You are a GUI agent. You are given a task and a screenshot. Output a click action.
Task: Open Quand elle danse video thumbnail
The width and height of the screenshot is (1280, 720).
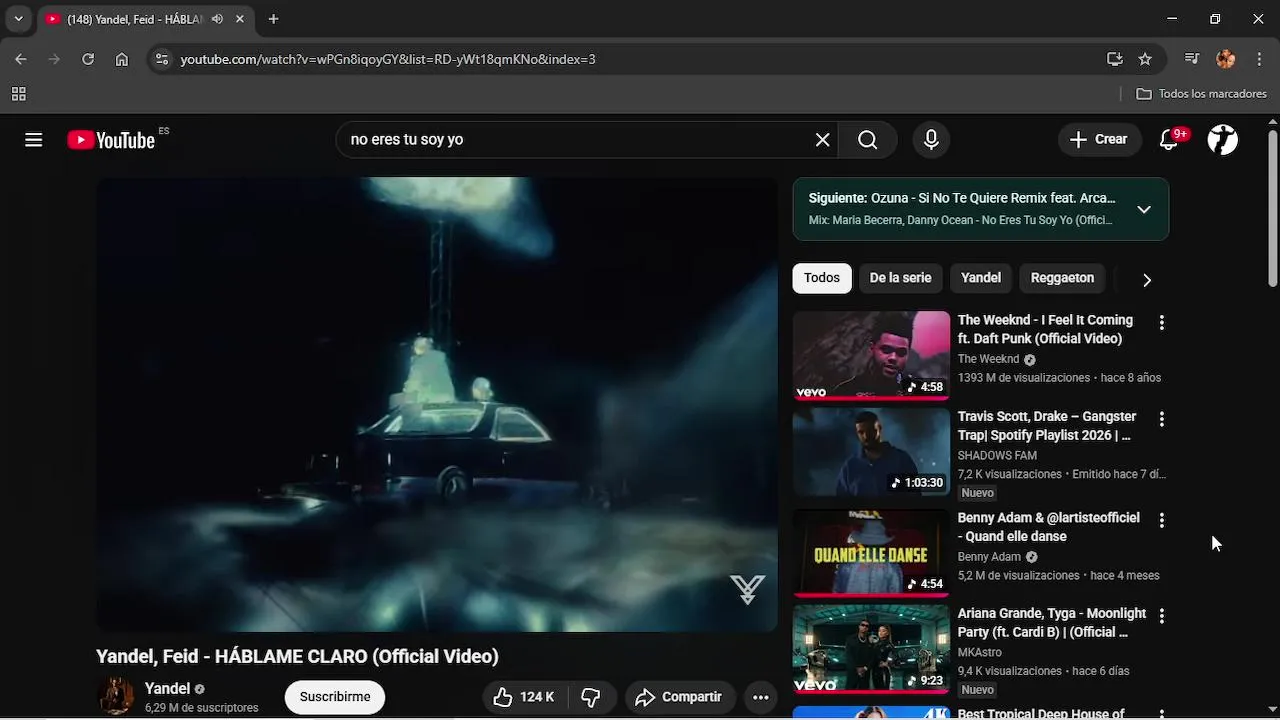point(871,552)
